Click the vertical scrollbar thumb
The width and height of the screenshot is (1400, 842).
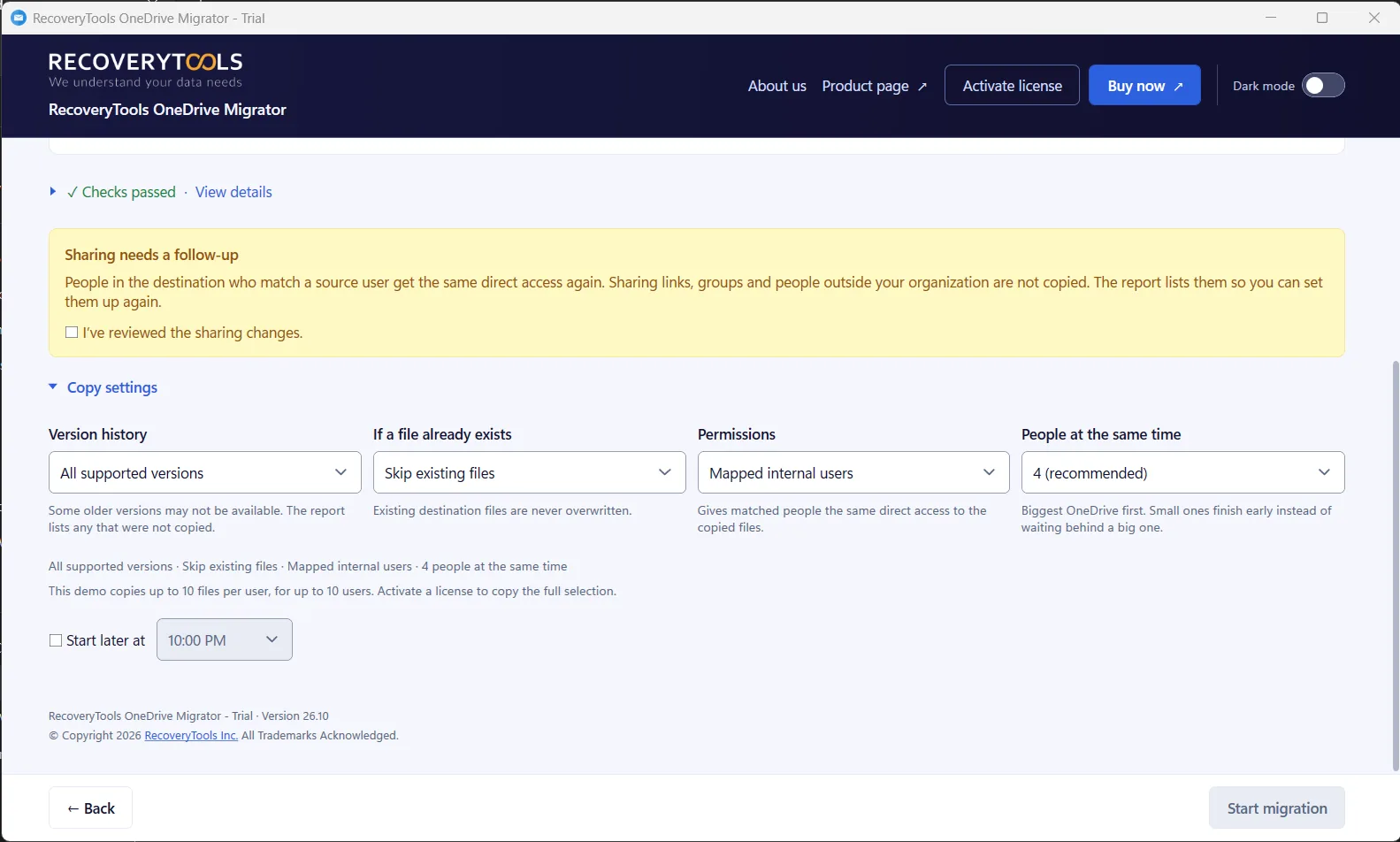pyautogui.click(x=1395, y=566)
